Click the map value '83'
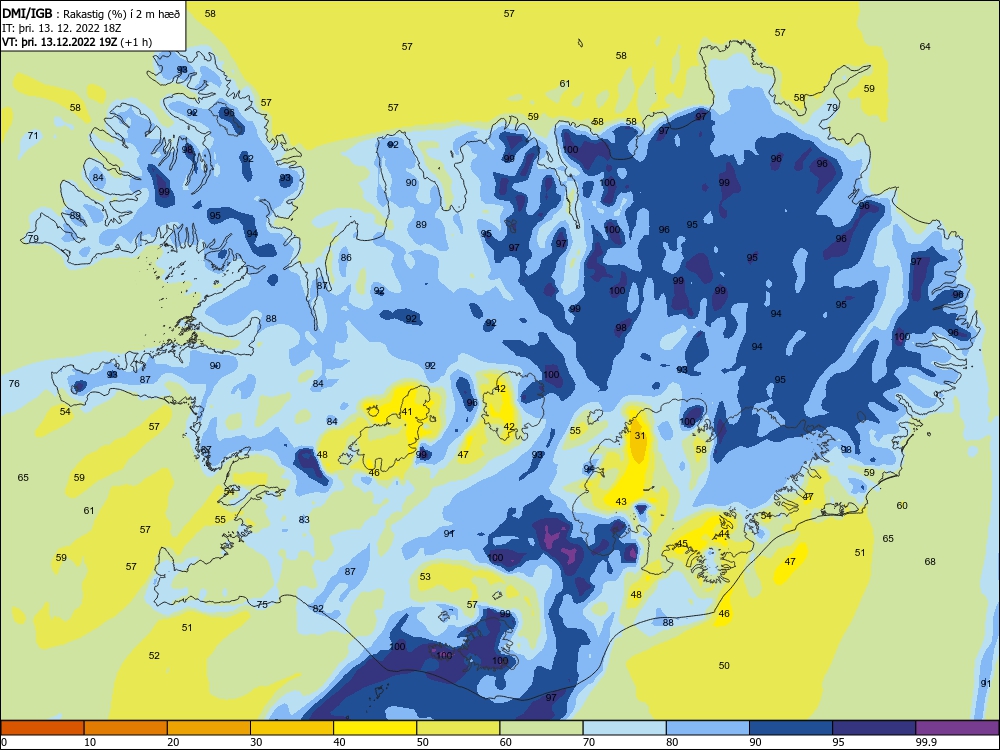This screenshot has height=750, width=1000. [304, 520]
